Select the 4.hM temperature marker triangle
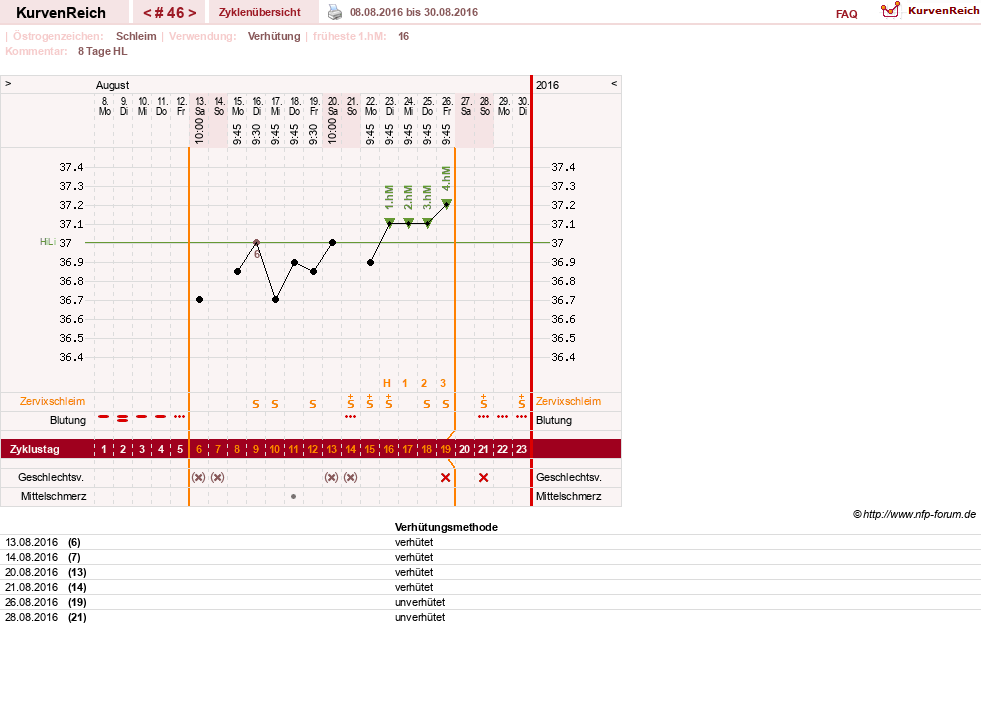The height and width of the screenshot is (706, 981). coord(447,203)
